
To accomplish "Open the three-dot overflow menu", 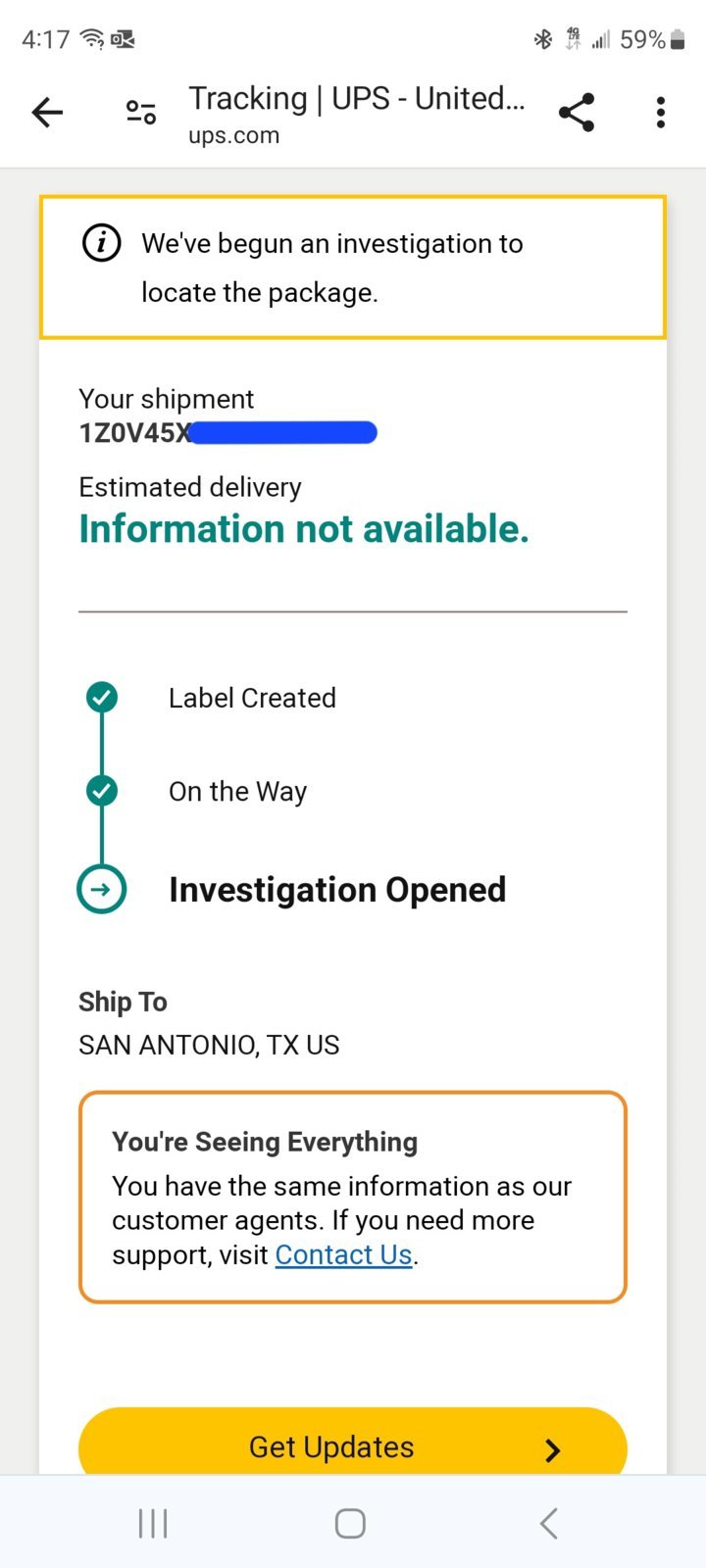I will click(x=661, y=113).
